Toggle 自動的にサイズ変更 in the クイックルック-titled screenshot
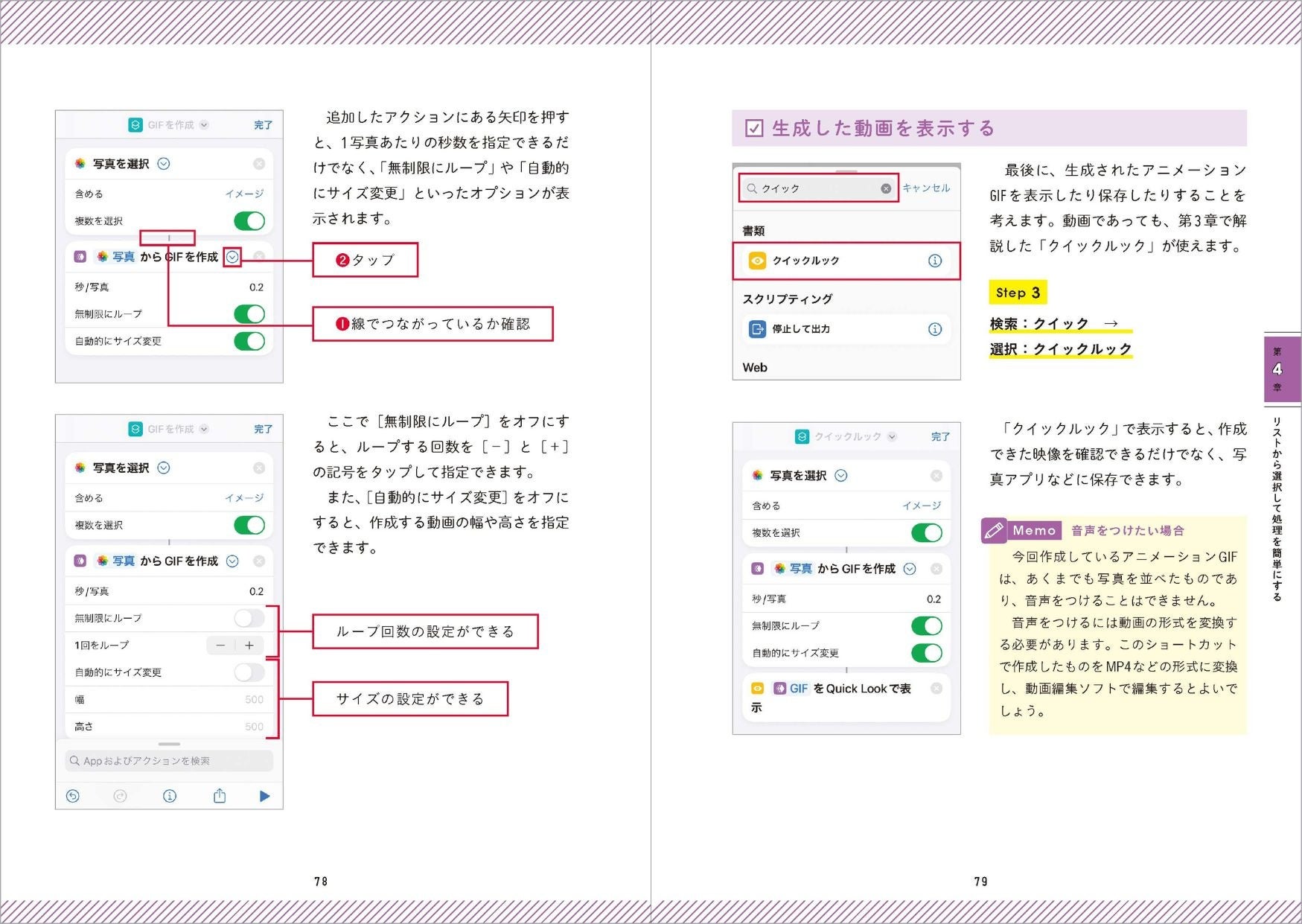 (x=926, y=653)
